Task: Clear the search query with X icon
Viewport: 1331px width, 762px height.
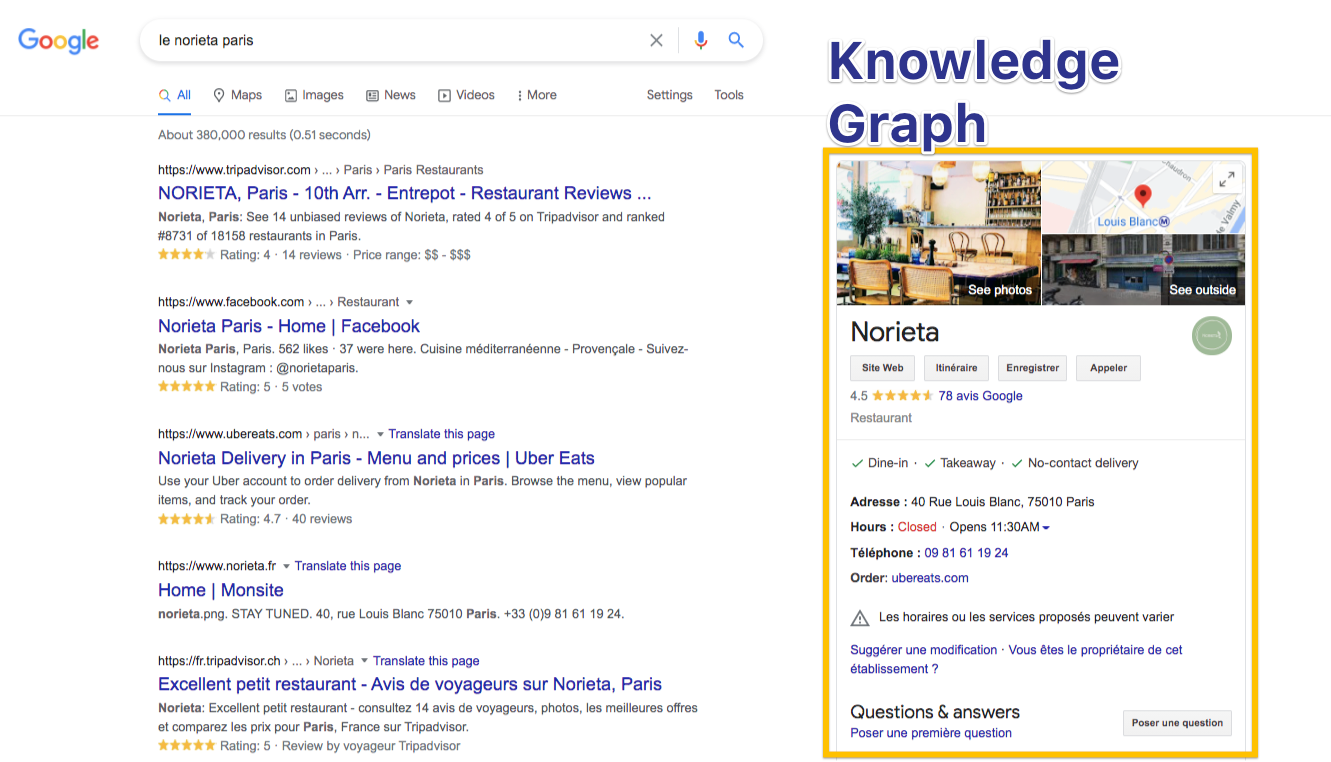Action: 656,40
